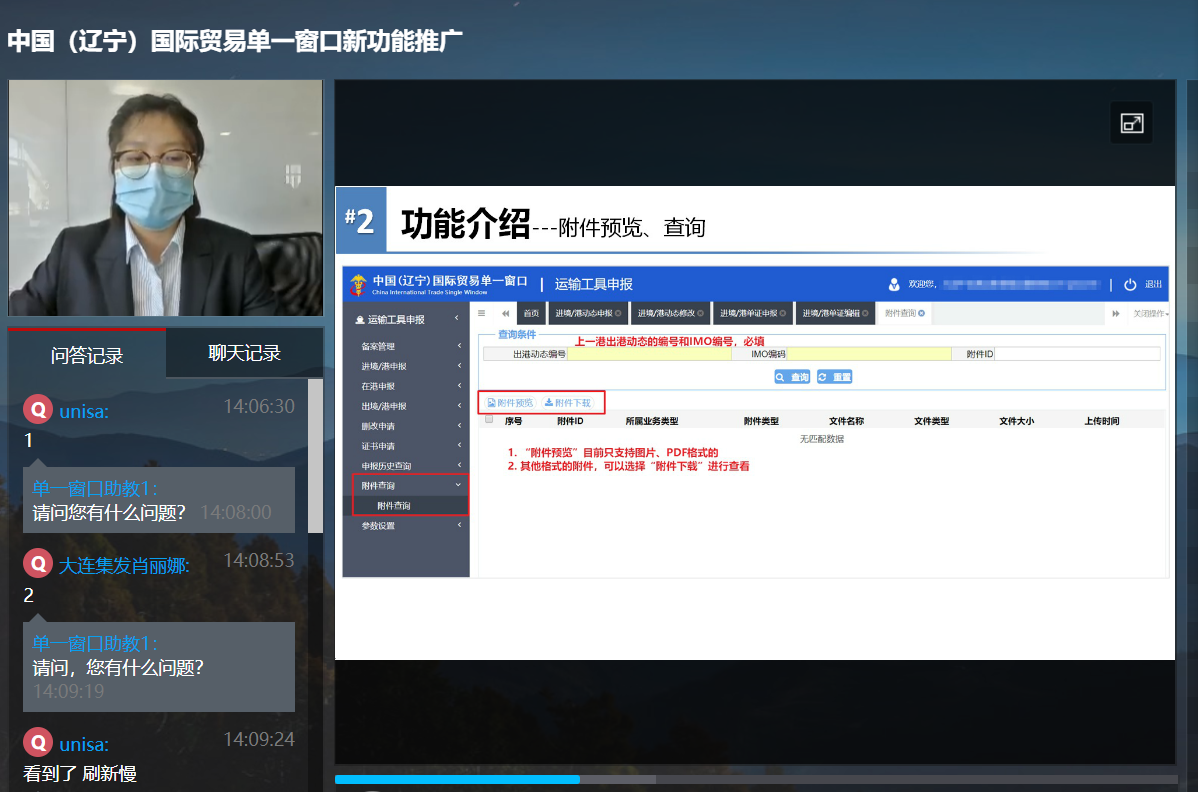Collapse the 附件查询 parent menu in the sidebar
Image resolution: width=1198 pixels, height=792 pixels.
tap(410, 485)
